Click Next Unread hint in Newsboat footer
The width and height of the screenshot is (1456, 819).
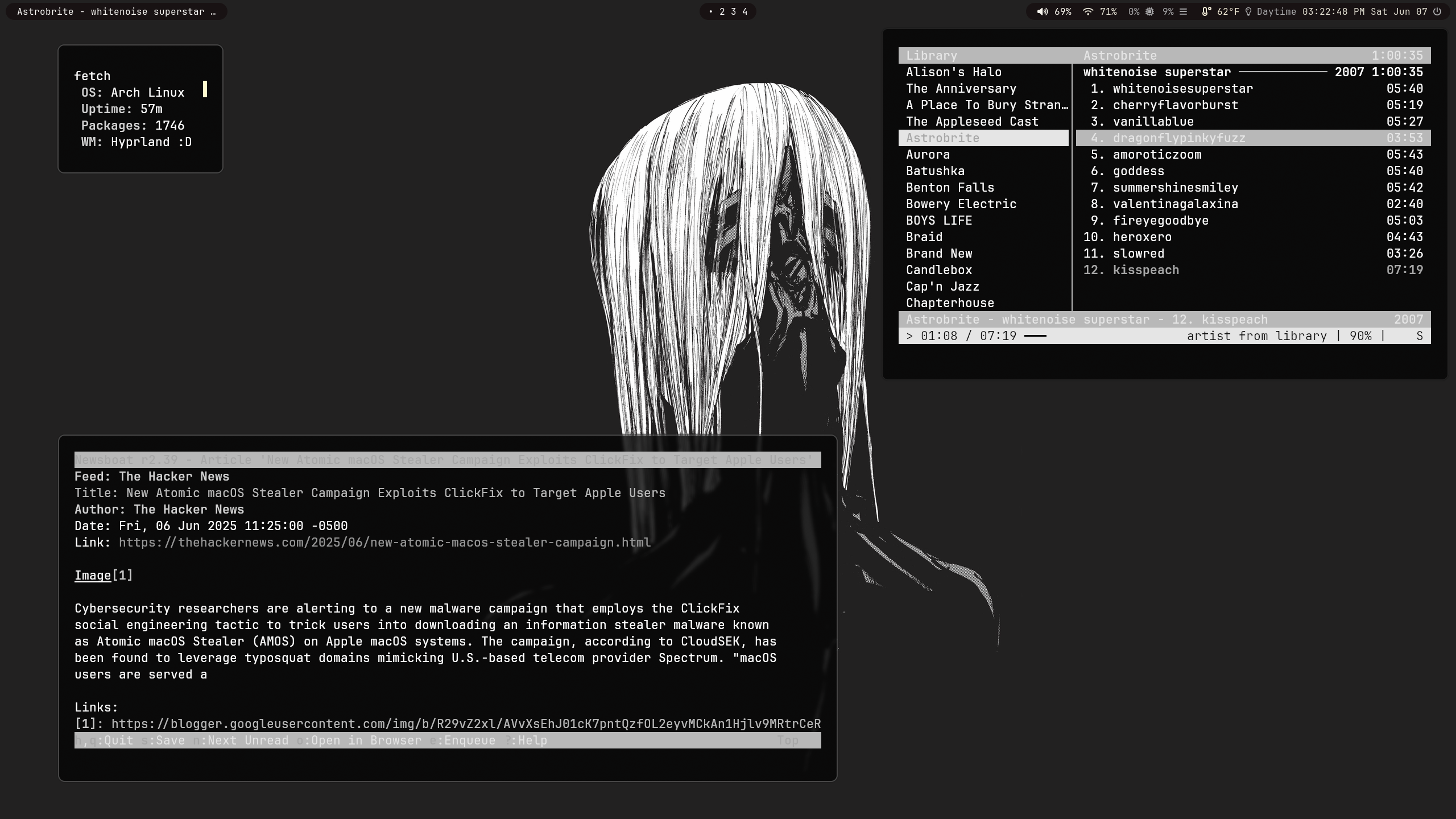tap(241, 741)
